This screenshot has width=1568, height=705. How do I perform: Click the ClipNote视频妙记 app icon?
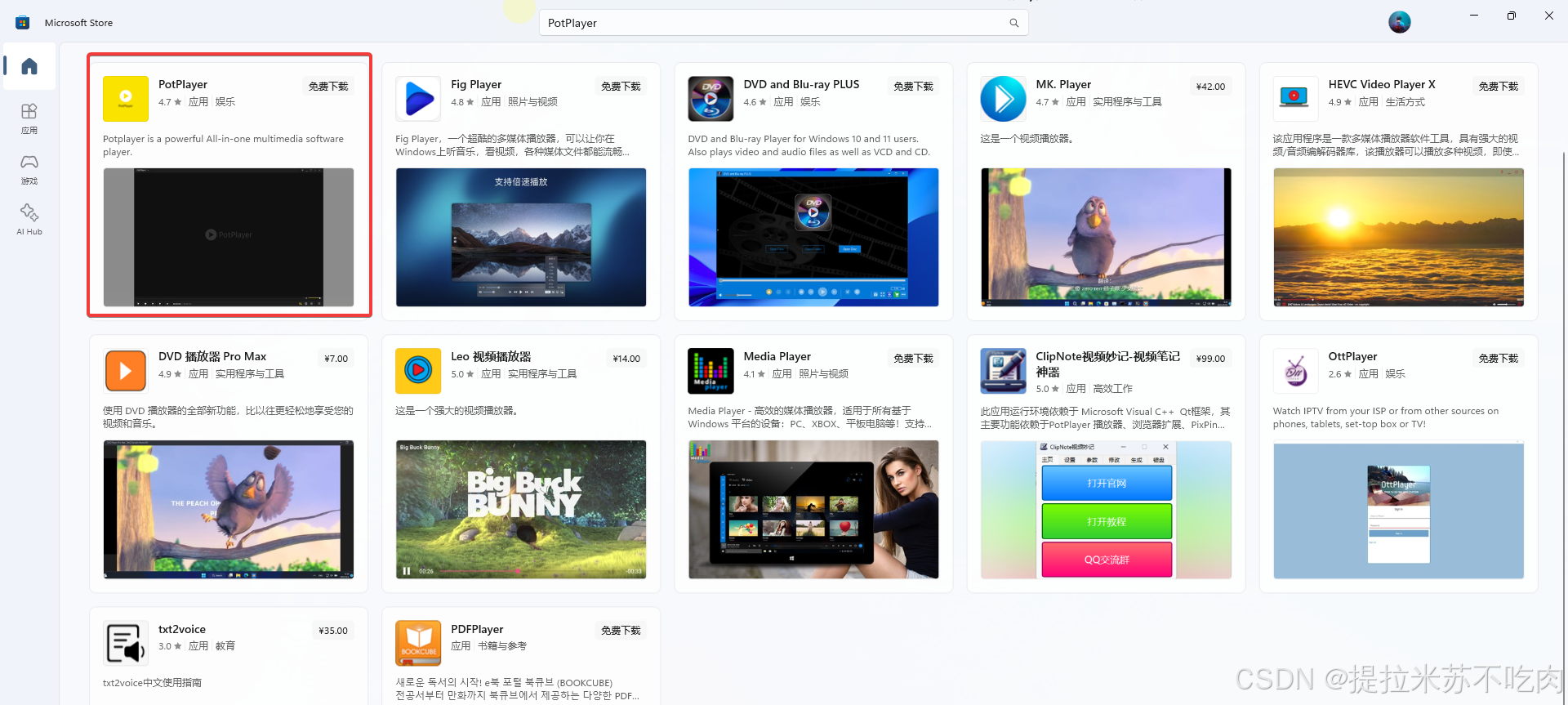point(1003,371)
